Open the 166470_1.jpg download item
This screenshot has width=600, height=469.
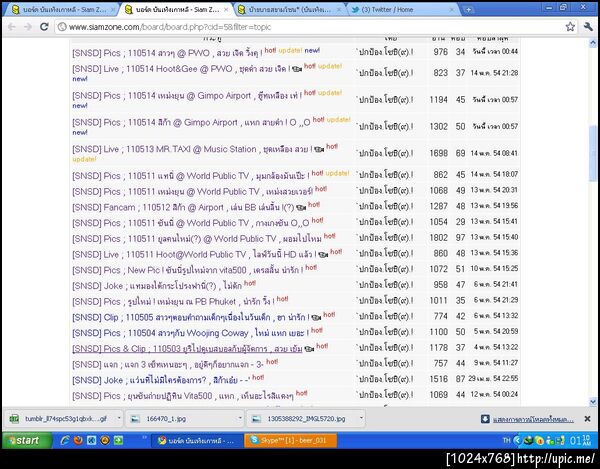[183, 419]
